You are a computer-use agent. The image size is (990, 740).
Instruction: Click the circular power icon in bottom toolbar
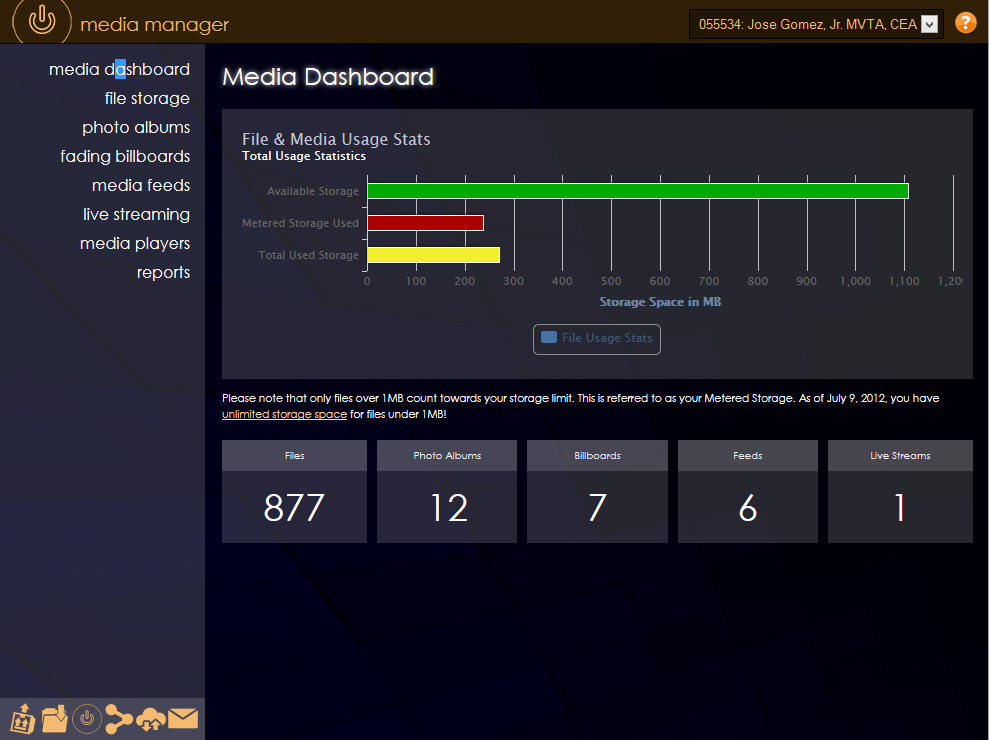(x=87, y=718)
